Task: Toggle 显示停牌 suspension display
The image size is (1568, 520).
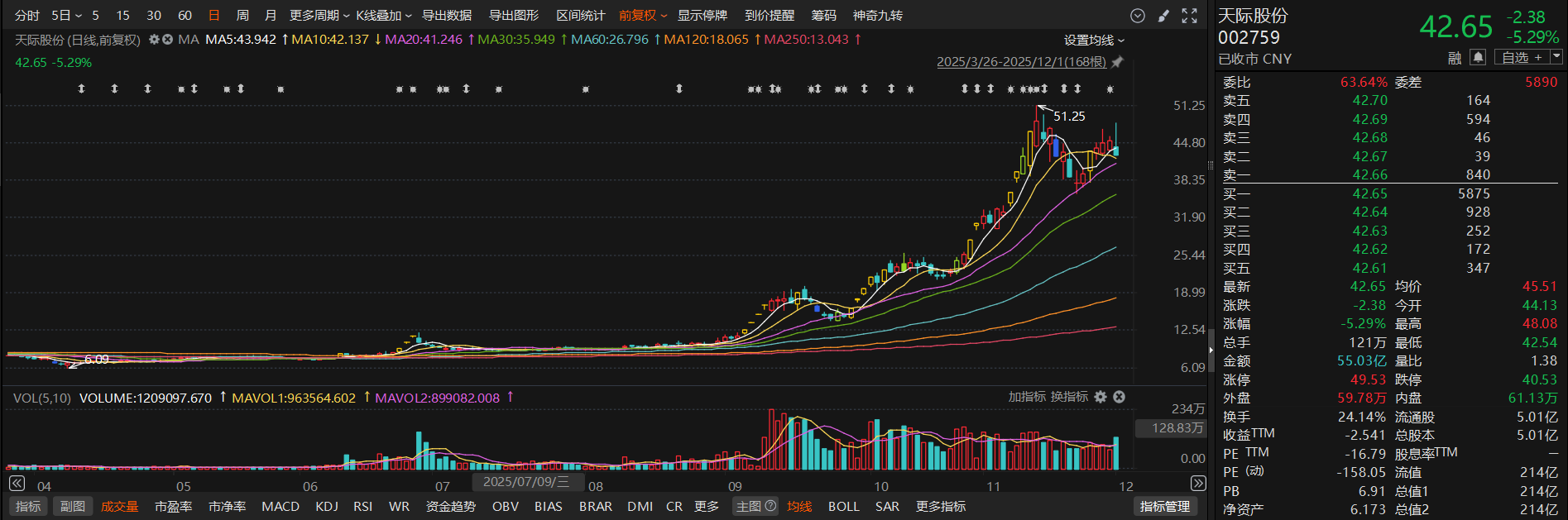Action: tap(702, 16)
